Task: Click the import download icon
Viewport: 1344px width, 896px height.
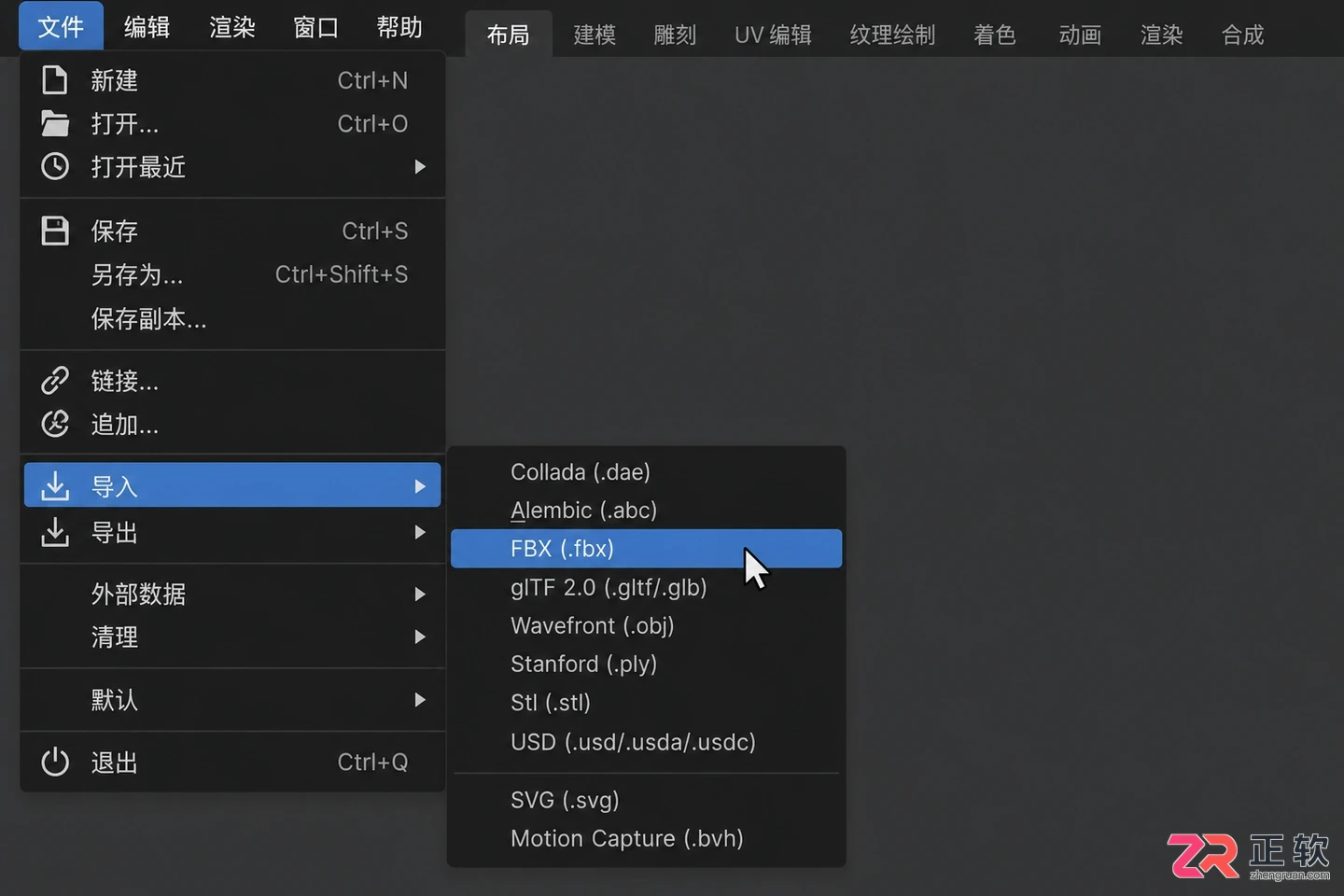Action: pos(55,485)
